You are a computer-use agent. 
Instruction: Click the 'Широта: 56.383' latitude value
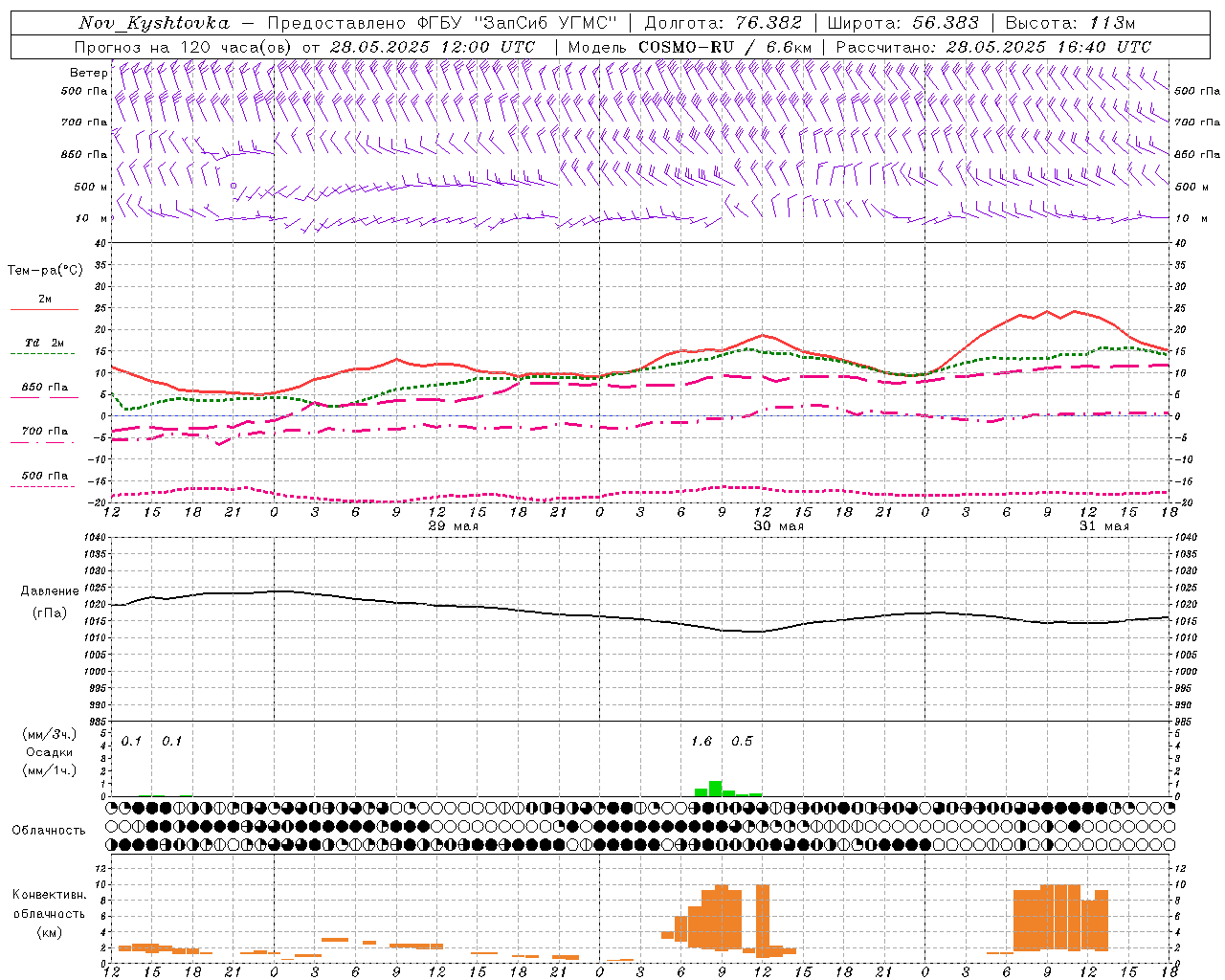point(902,23)
